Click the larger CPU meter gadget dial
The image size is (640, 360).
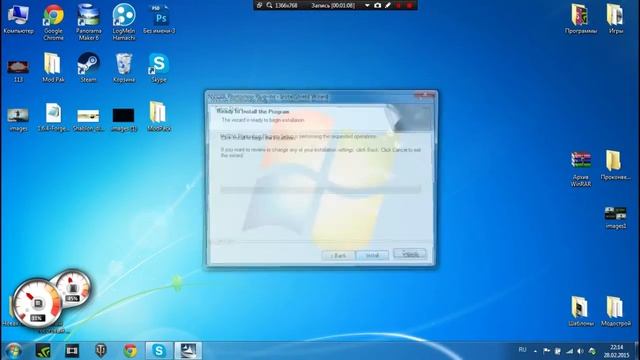[x=37, y=304]
